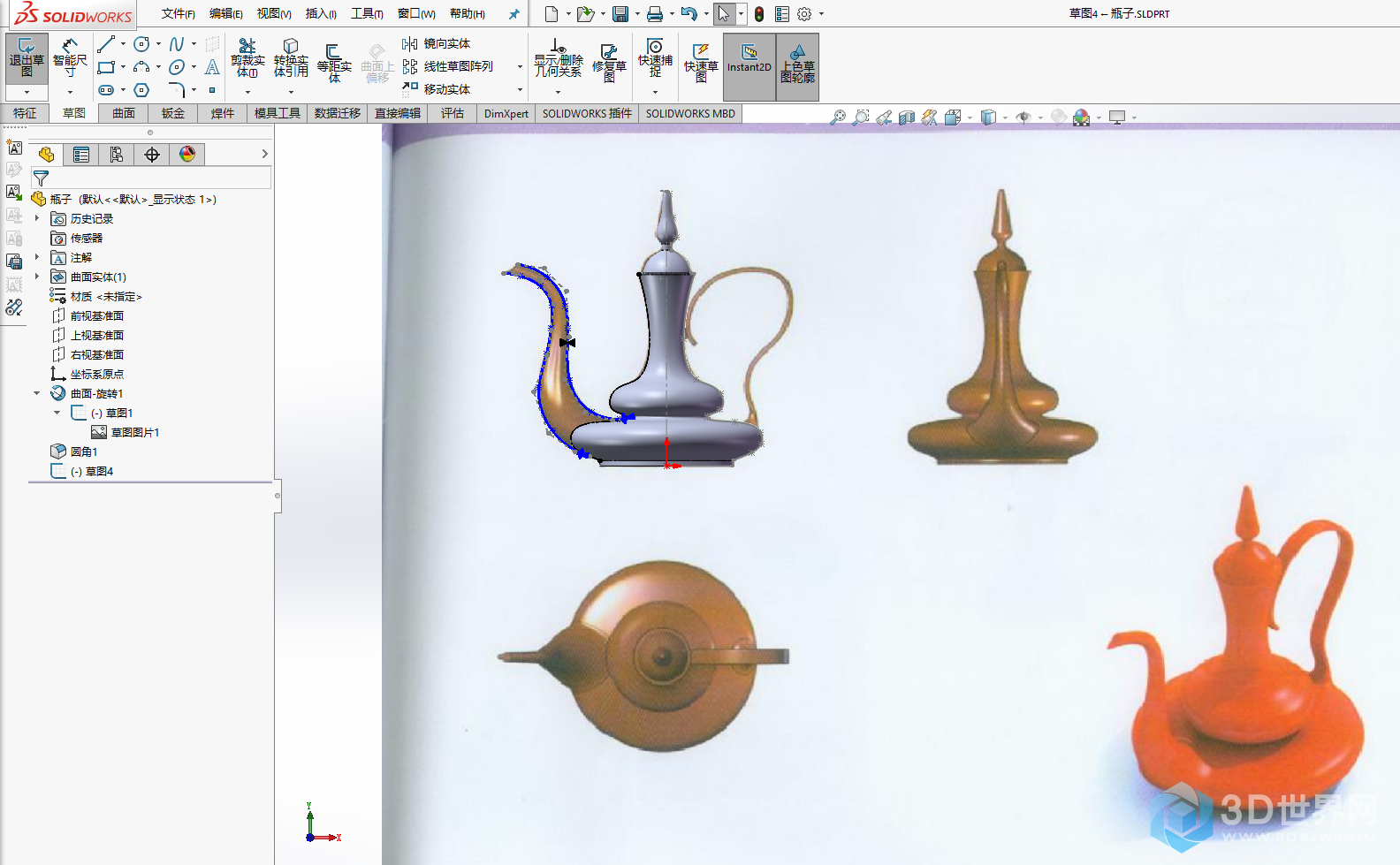Open the 插入(I) insert menu
The image size is (1400, 865).
click(321, 13)
